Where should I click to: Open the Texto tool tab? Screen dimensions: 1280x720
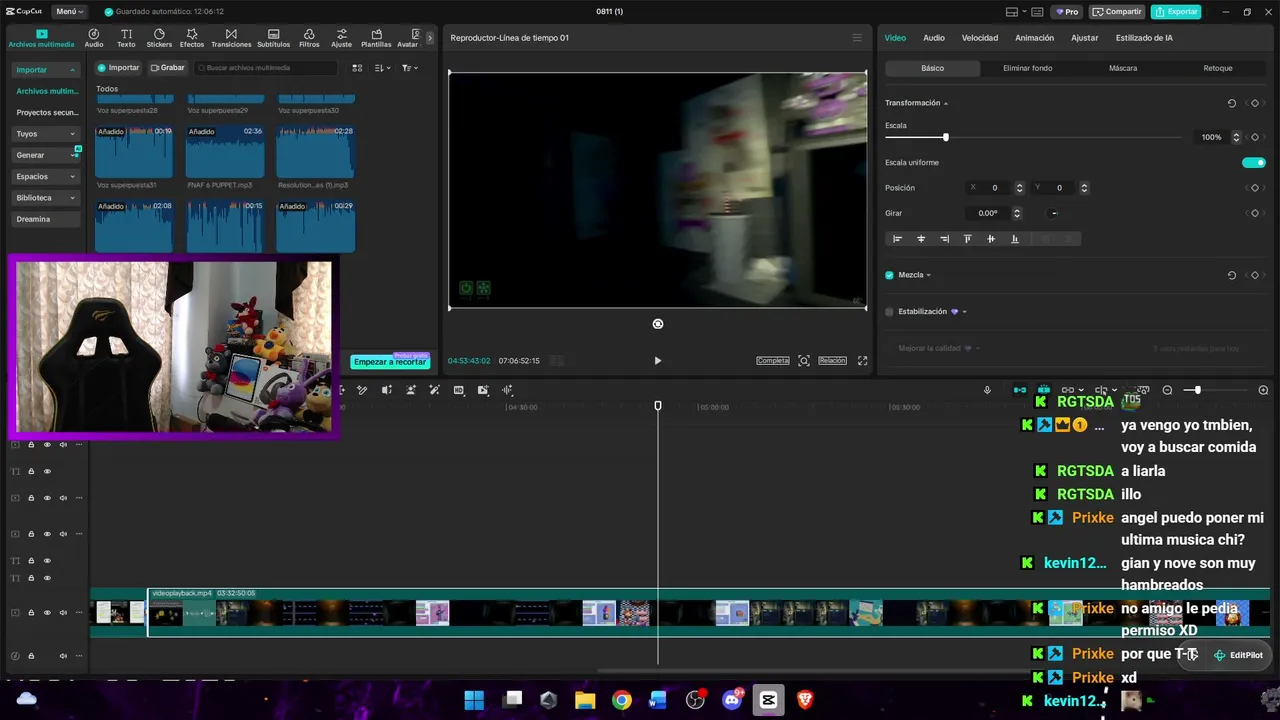[126, 39]
